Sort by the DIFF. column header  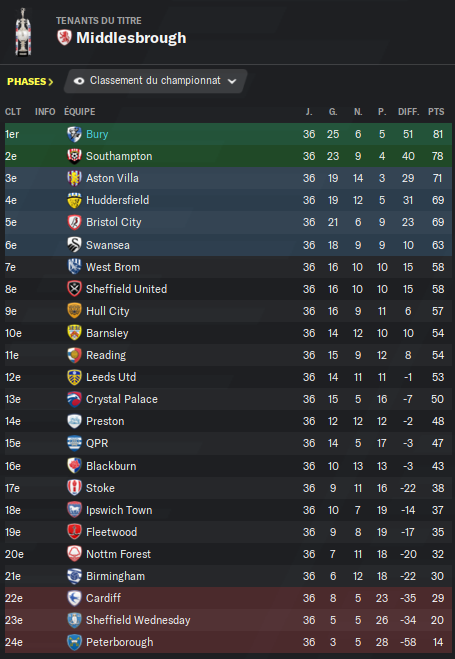tap(408, 112)
